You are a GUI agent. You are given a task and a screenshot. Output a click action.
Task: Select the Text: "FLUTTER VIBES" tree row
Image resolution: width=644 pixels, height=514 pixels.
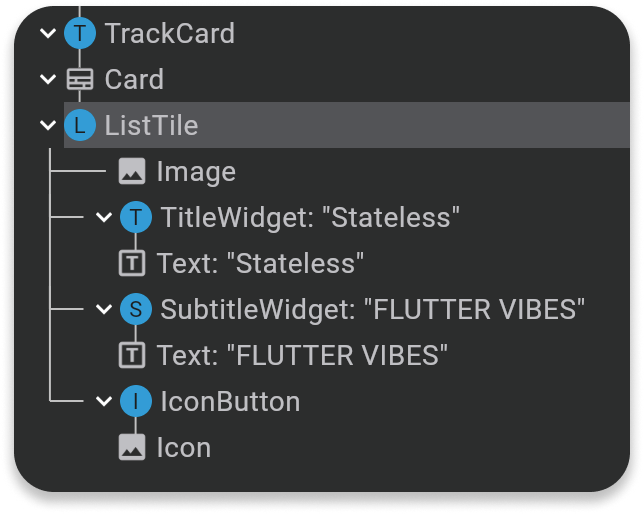[301, 356]
